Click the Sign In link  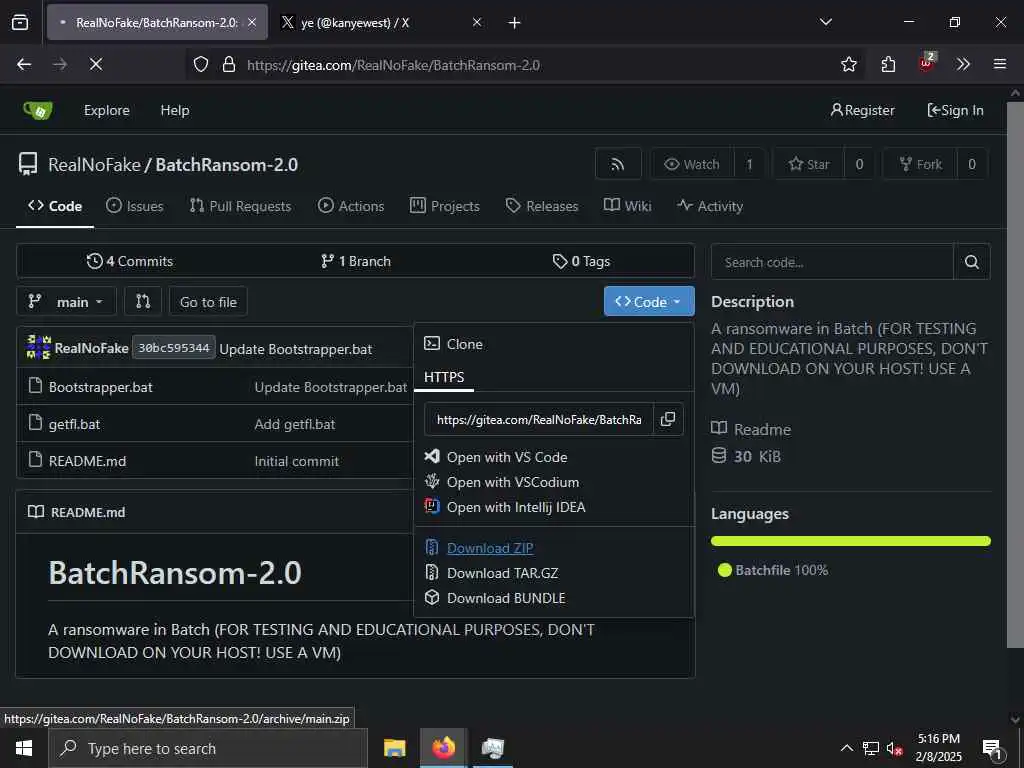(955, 110)
